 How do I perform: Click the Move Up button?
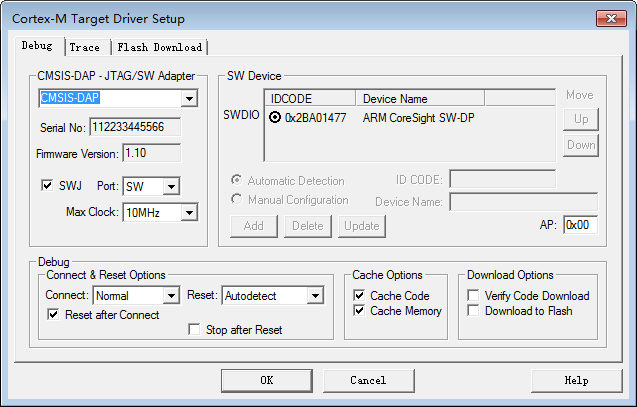[581, 119]
